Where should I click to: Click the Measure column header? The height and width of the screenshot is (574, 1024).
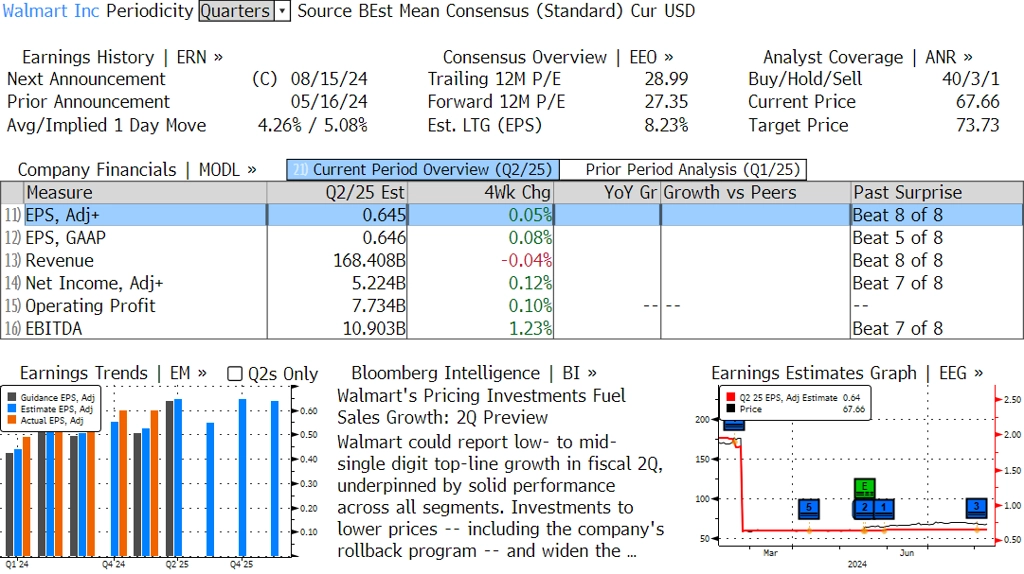coord(145,193)
